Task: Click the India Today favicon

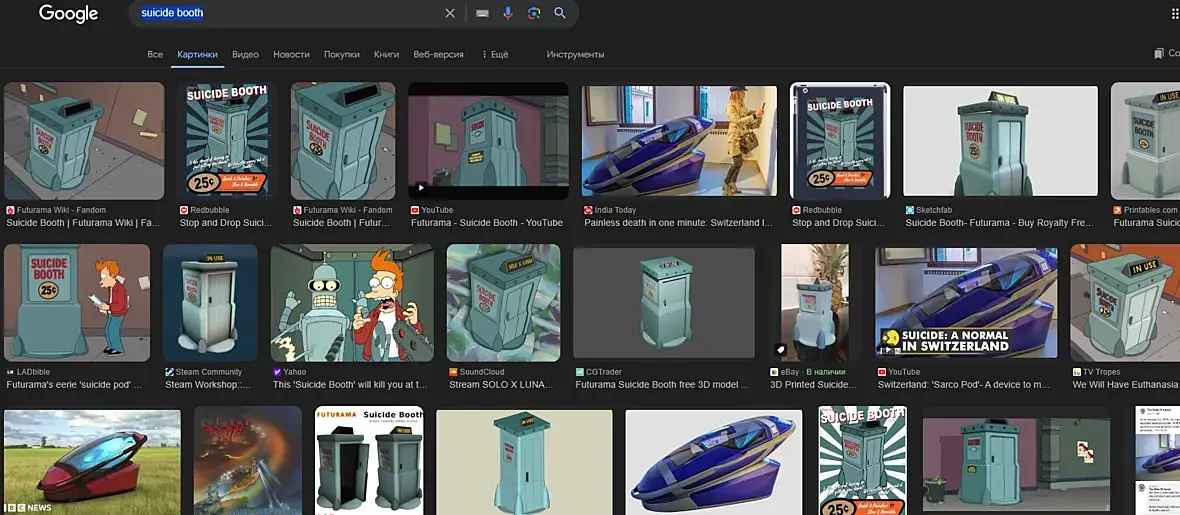Action: tap(588, 210)
